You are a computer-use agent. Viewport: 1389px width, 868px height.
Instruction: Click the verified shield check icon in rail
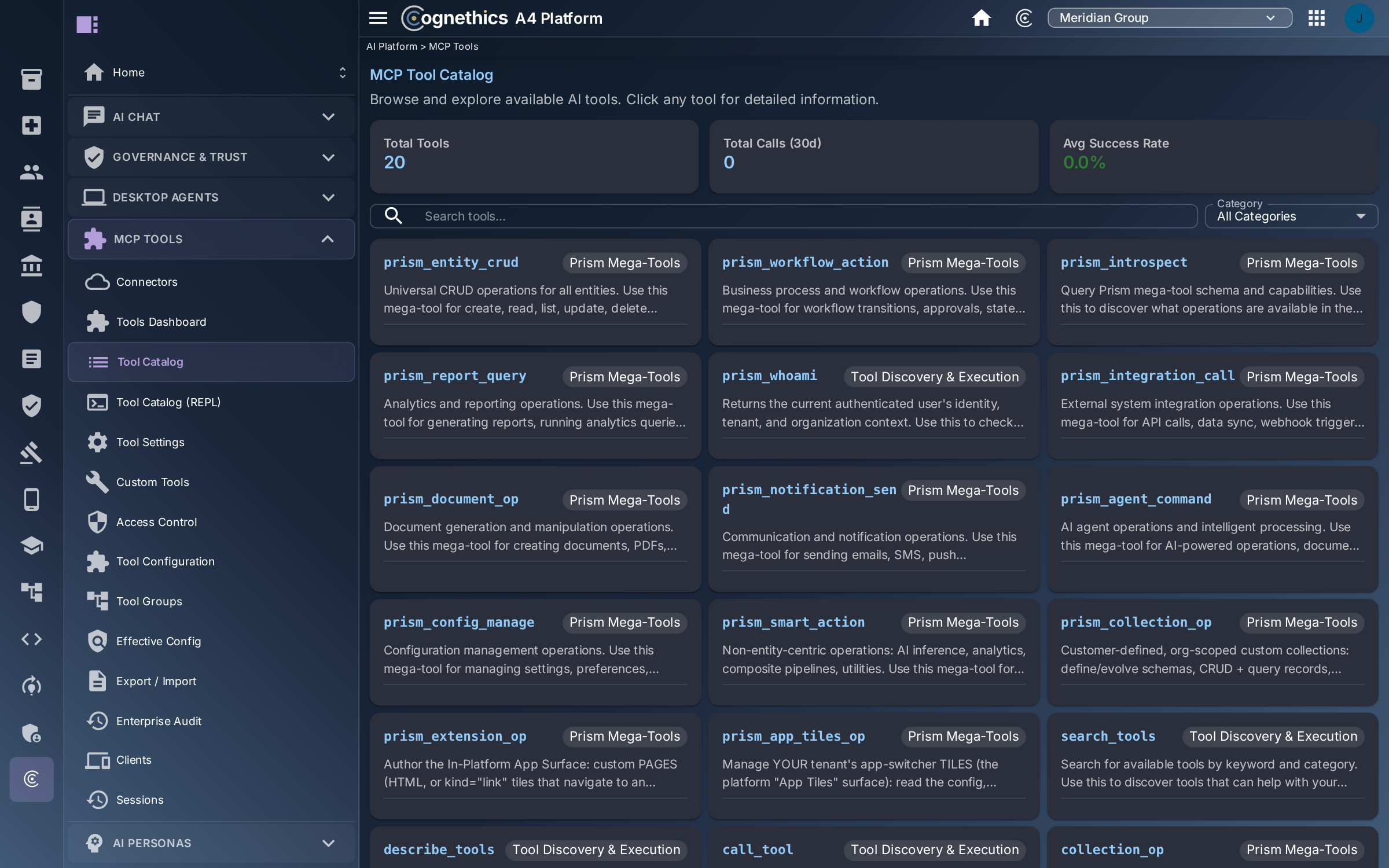tap(31, 406)
